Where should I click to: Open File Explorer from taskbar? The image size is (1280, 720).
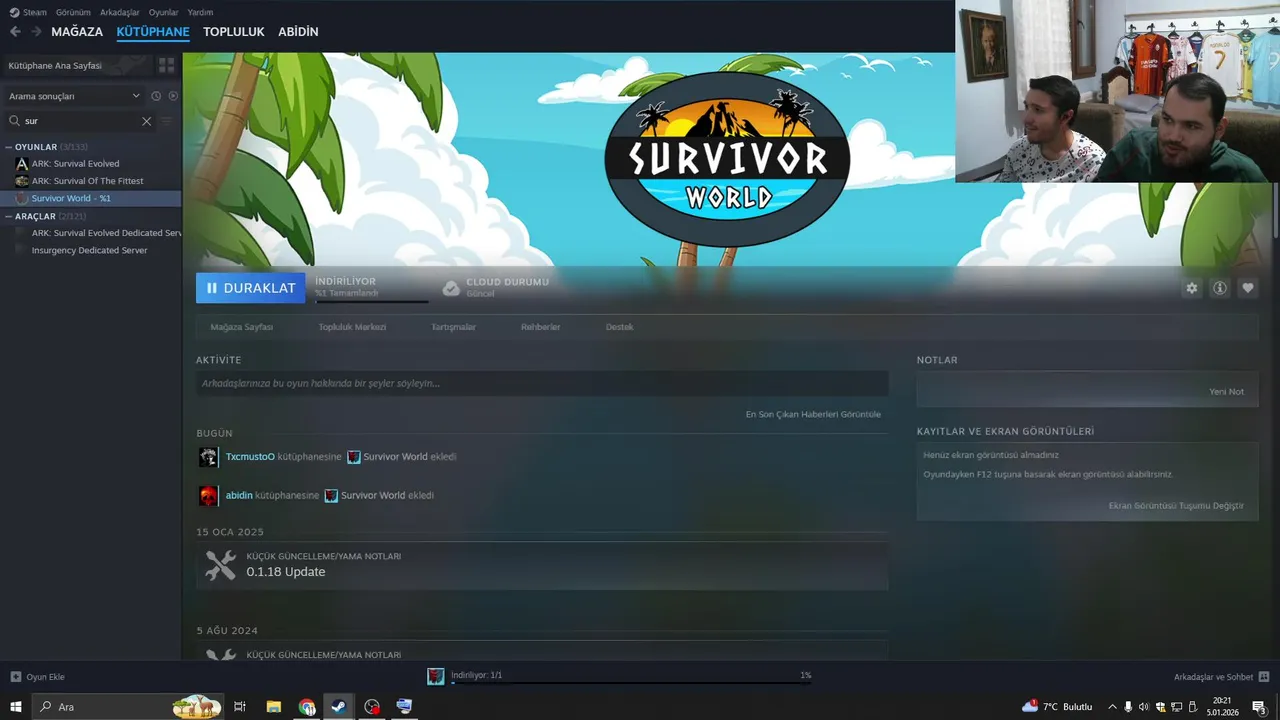[x=273, y=707]
